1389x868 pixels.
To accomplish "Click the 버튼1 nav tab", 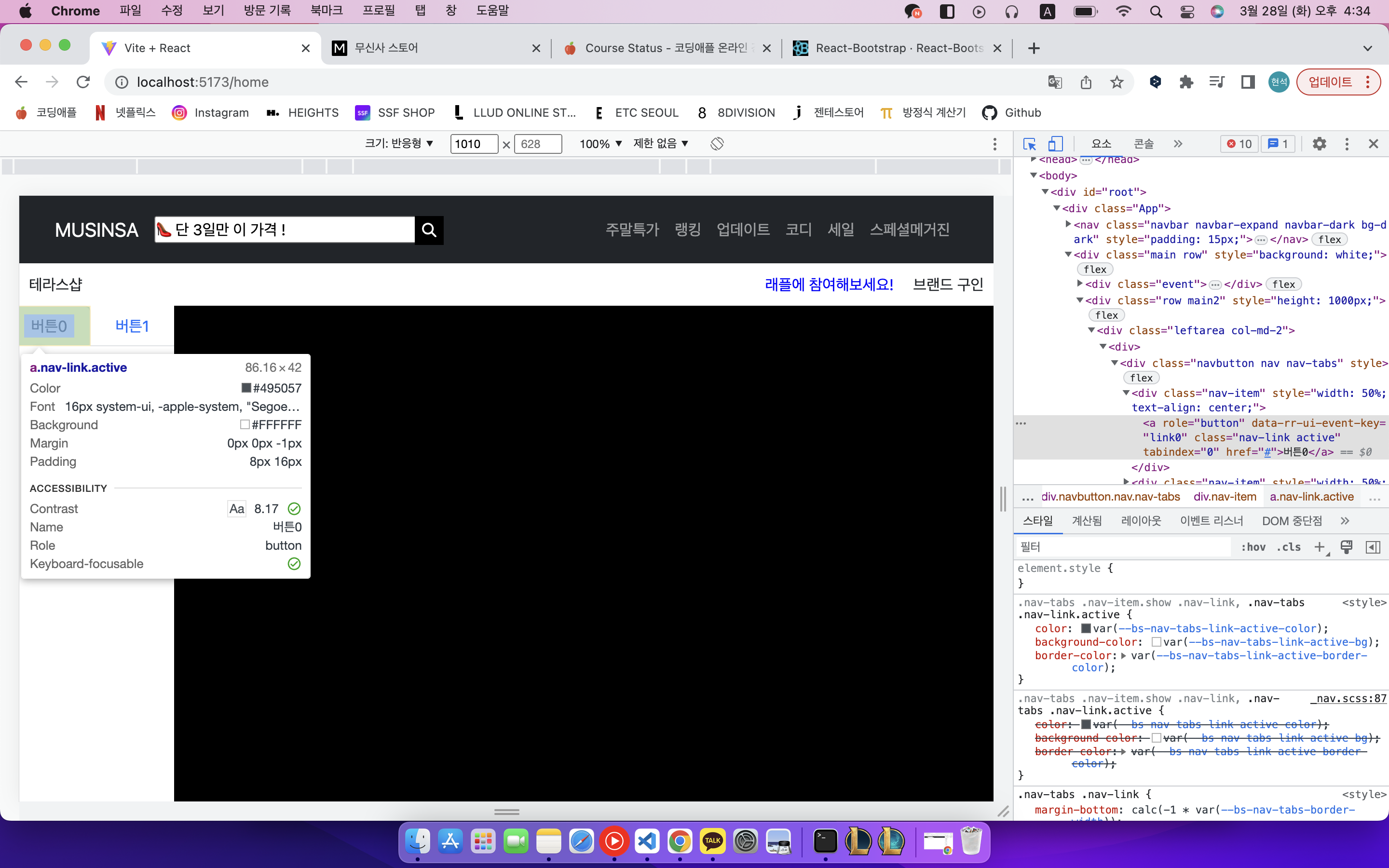I will pyautogui.click(x=132, y=326).
